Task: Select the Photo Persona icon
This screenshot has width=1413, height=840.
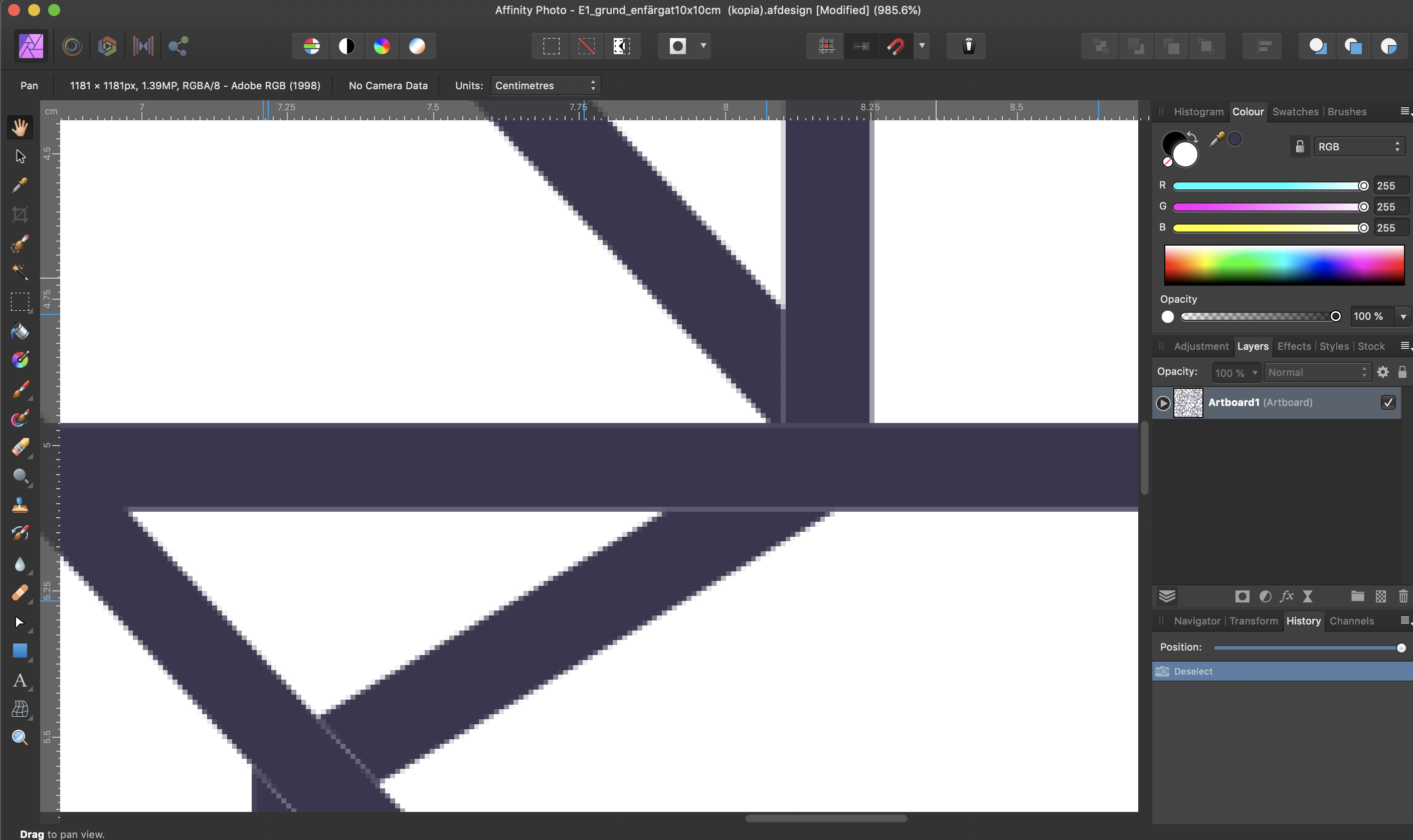Action: [31, 46]
